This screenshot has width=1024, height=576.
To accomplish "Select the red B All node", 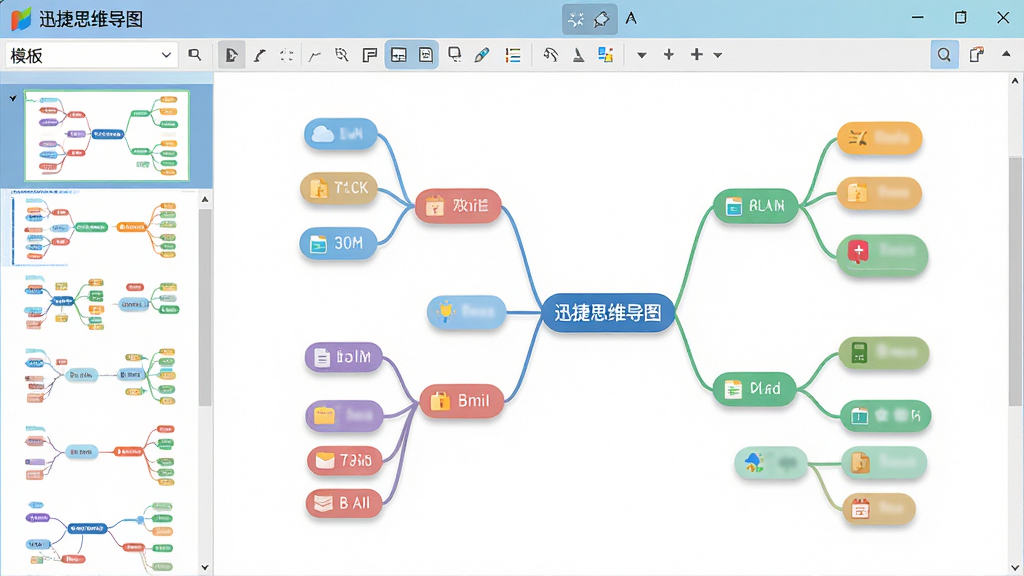I will [x=344, y=503].
